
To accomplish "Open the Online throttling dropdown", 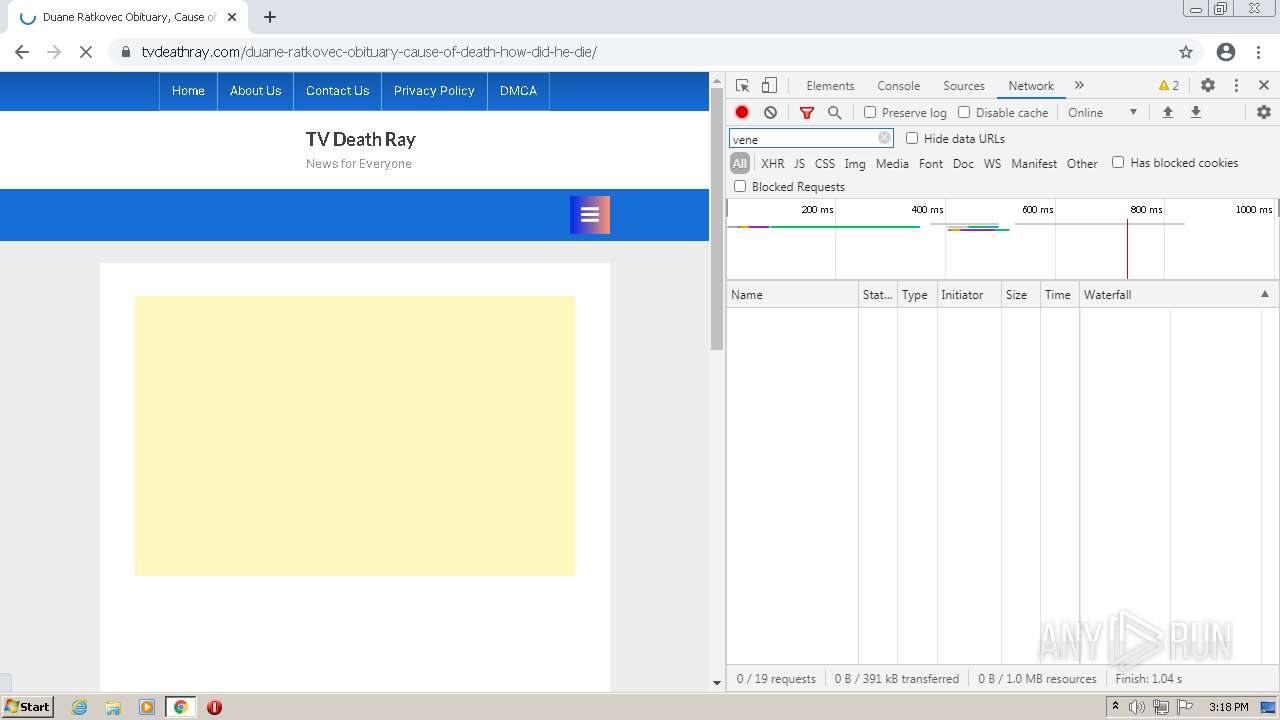I will click(1103, 113).
